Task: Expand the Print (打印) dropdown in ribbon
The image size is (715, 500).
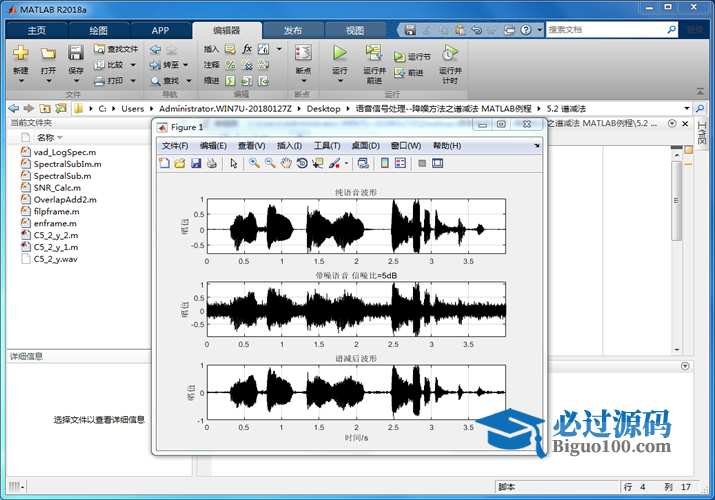Action: click(x=131, y=80)
